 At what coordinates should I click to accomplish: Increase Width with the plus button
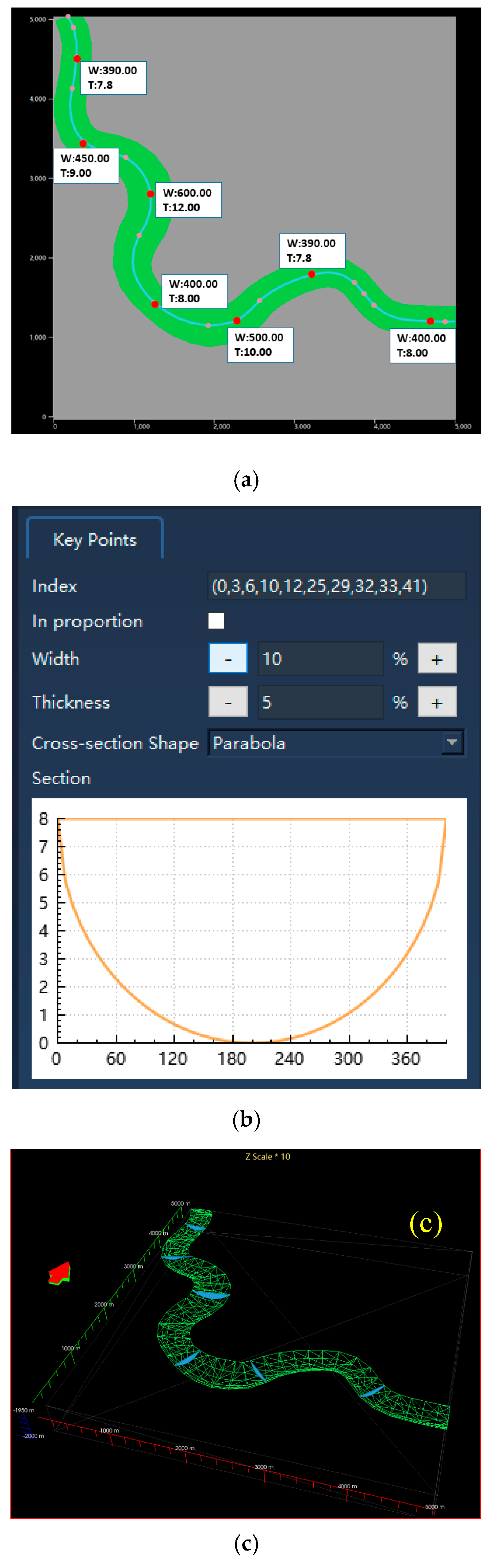click(437, 658)
